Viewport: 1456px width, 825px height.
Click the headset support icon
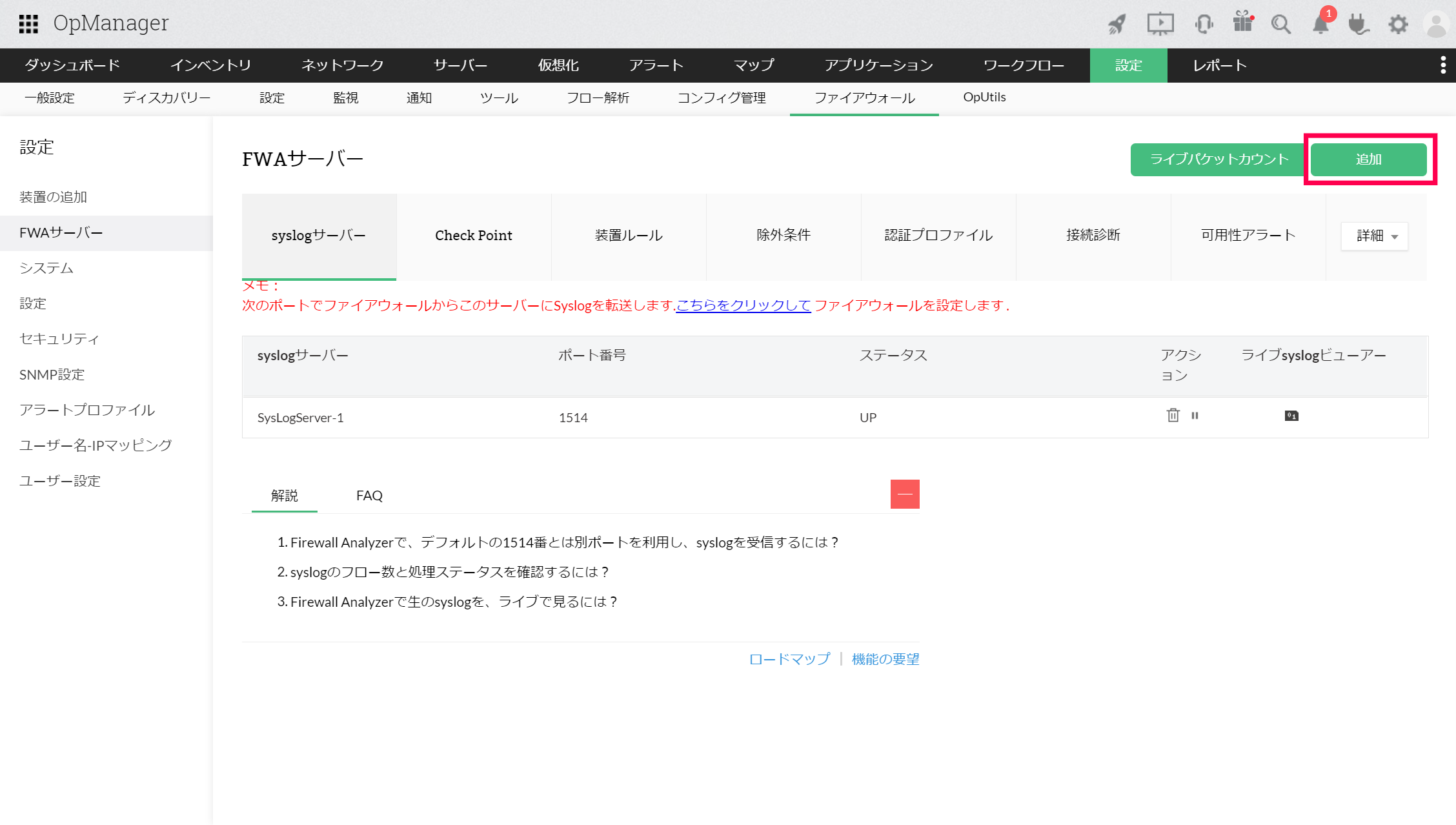coord(1203,23)
